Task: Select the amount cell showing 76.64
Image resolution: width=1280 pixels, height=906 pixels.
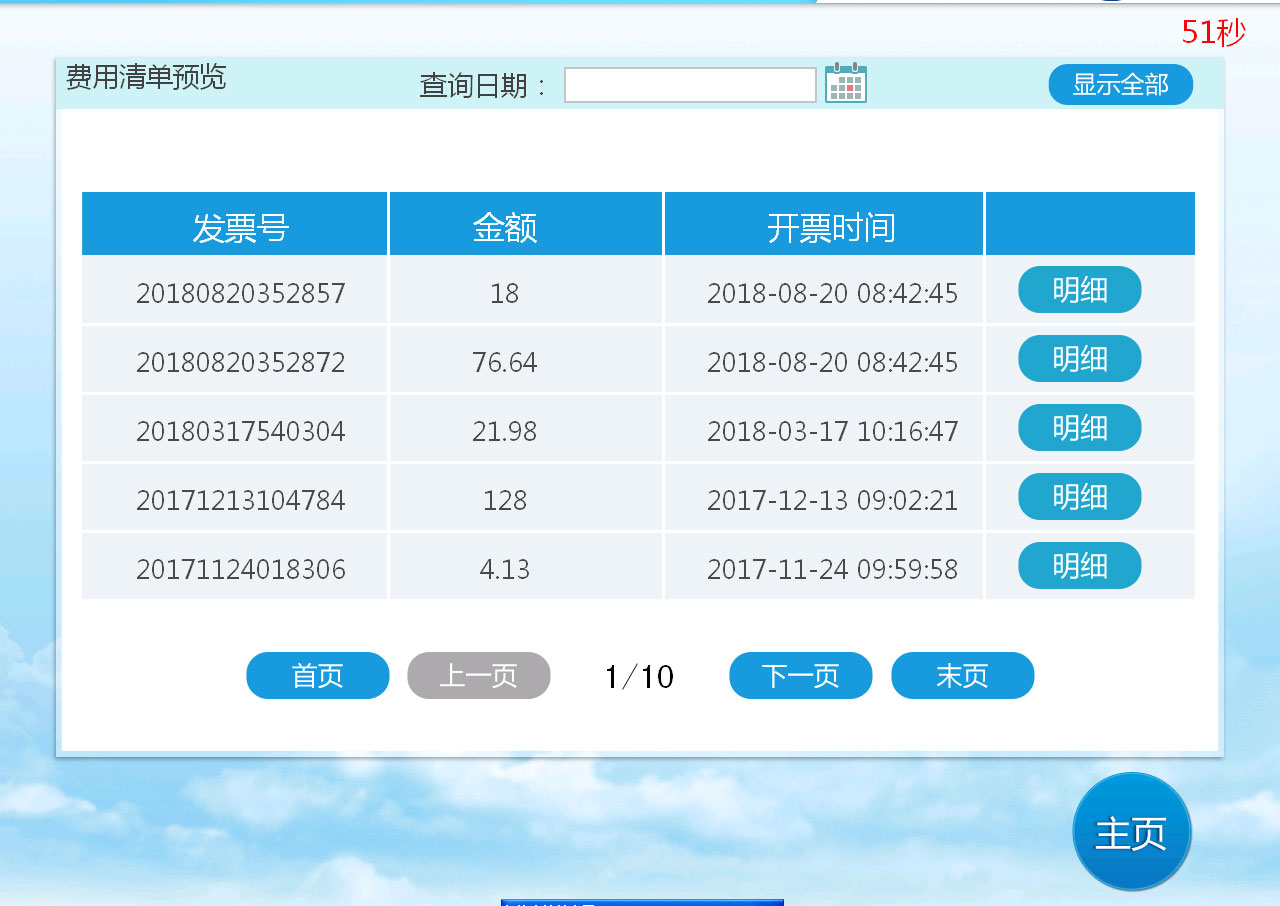Action: point(505,362)
